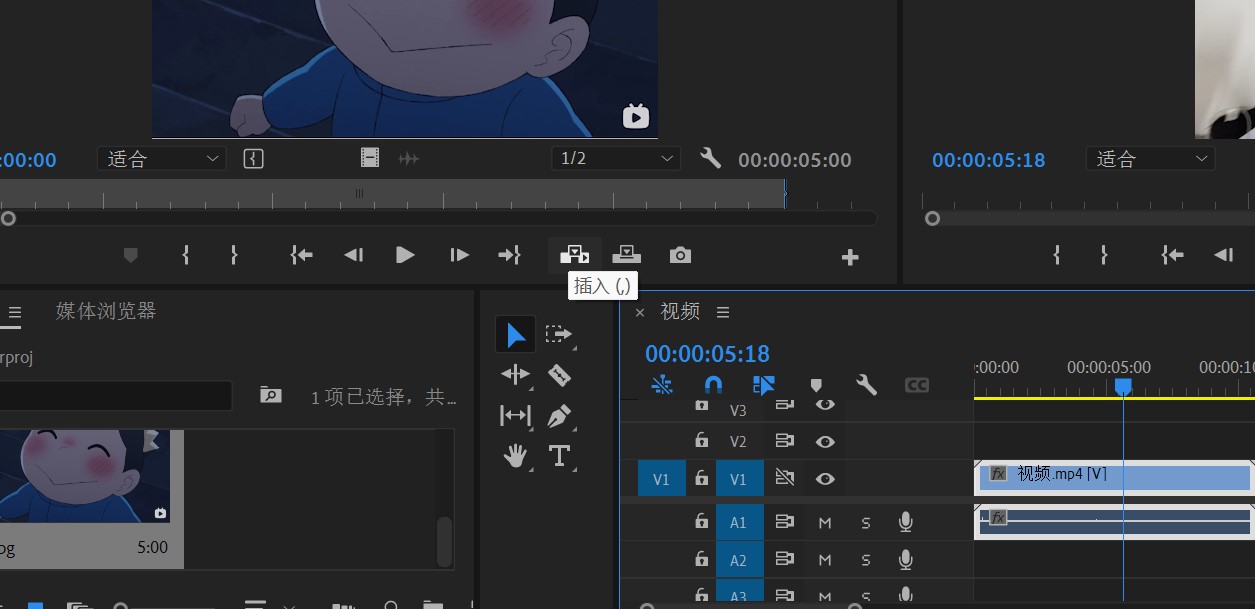Click the Insert button in Source monitor
The height and width of the screenshot is (609, 1255).
pyautogui.click(x=574, y=255)
